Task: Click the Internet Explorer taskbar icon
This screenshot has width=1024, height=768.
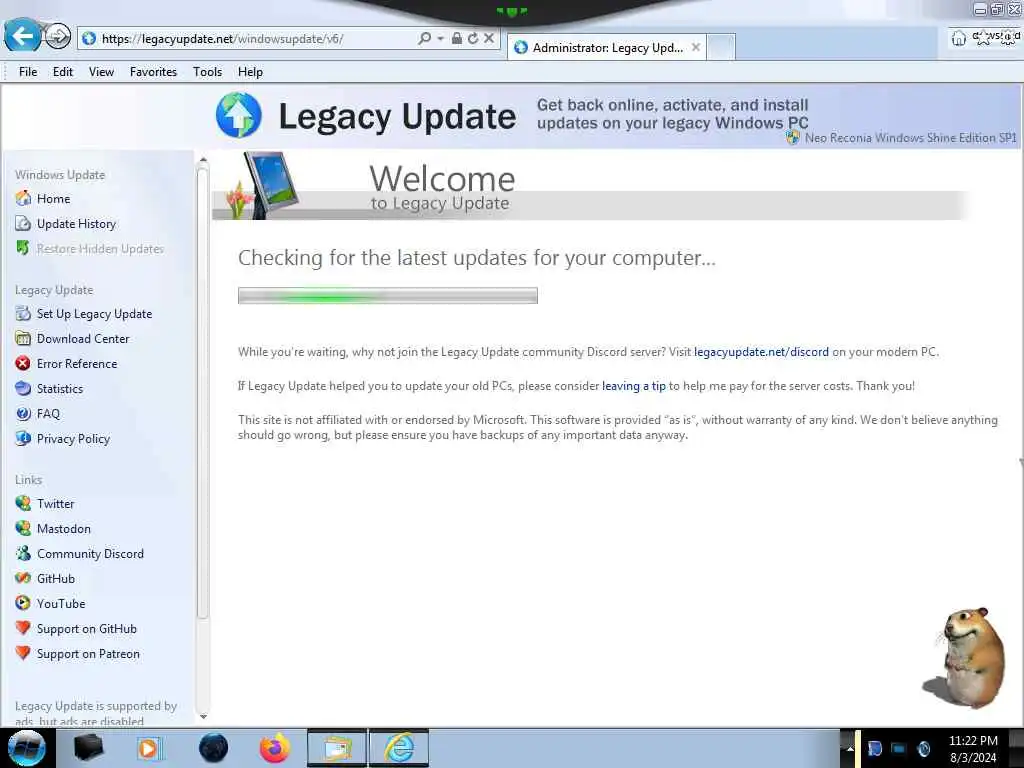Action: coord(399,748)
